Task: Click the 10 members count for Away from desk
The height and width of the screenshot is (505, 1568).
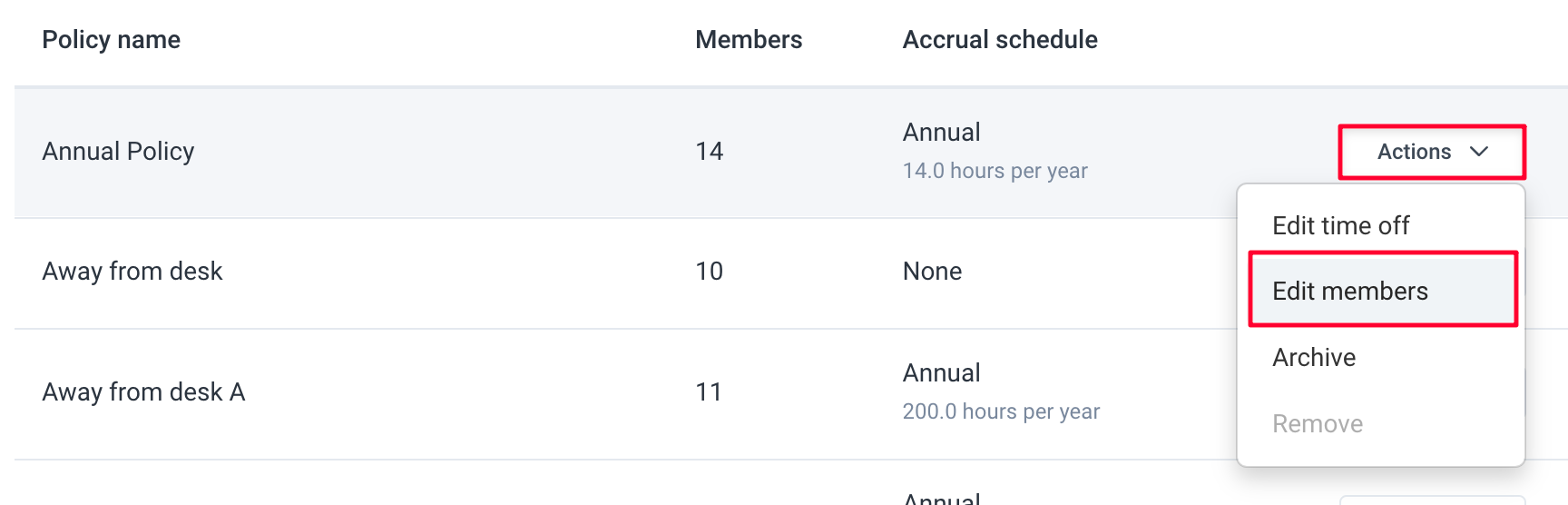Action: pos(710,271)
